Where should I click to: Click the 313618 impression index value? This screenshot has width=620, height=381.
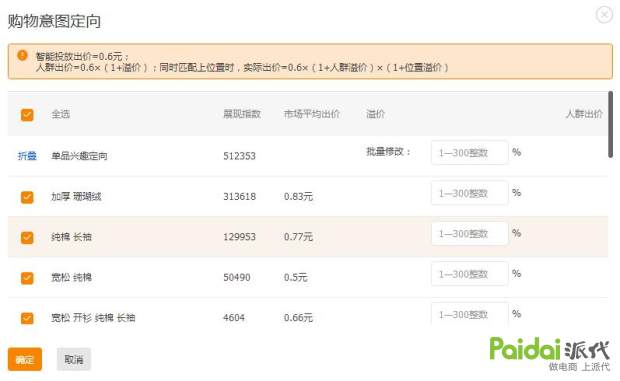240,196
